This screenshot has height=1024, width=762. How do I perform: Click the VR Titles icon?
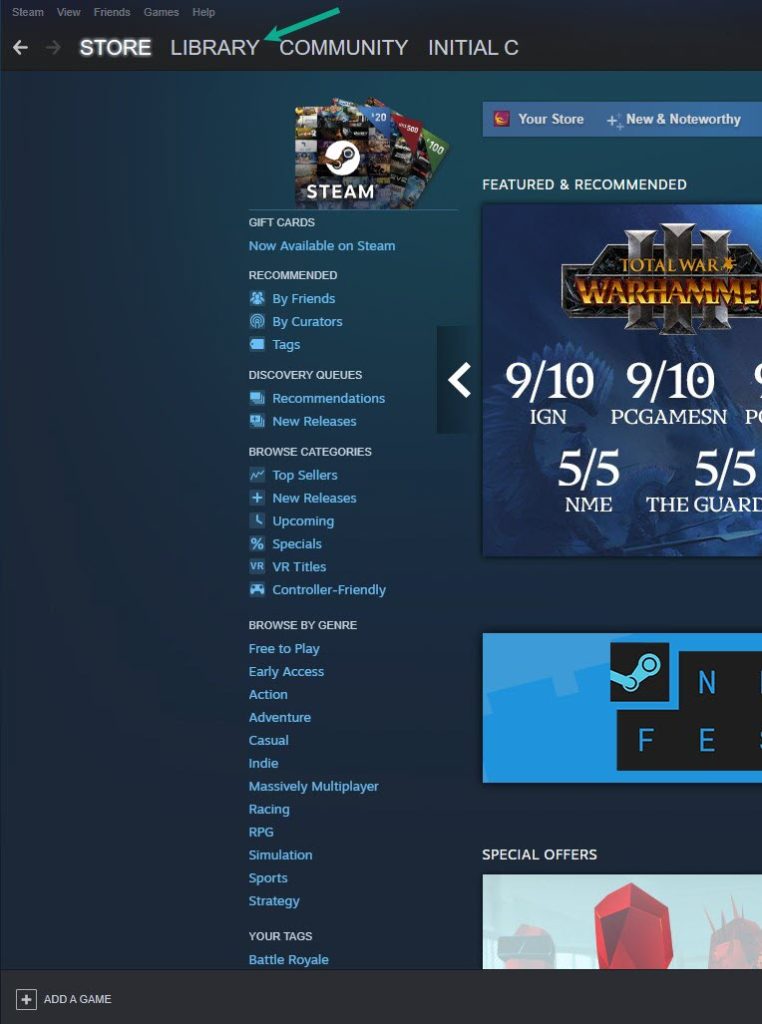[x=257, y=566]
